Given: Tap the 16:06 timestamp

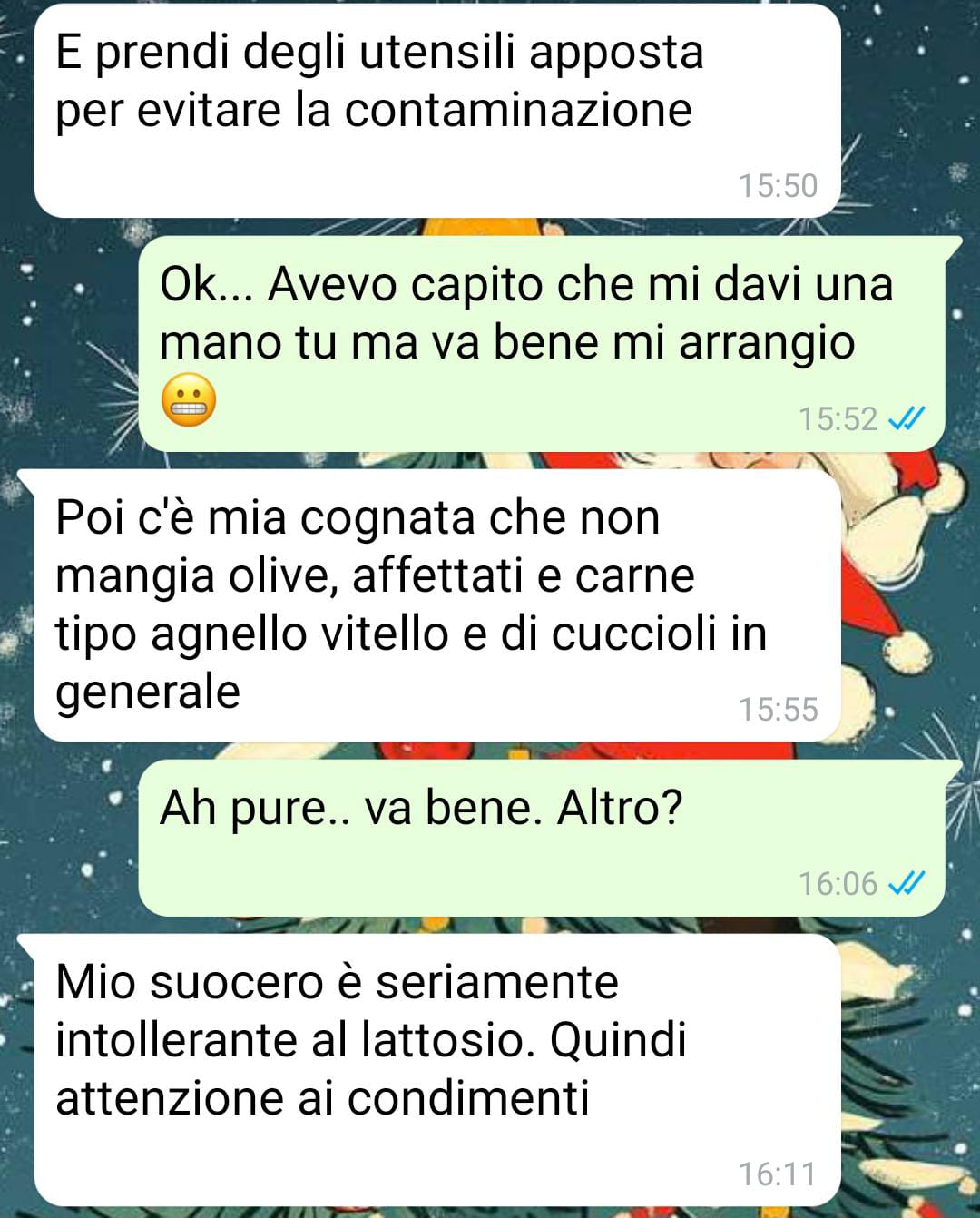Looking at the screenshot, I should click(x=838, y=883).
